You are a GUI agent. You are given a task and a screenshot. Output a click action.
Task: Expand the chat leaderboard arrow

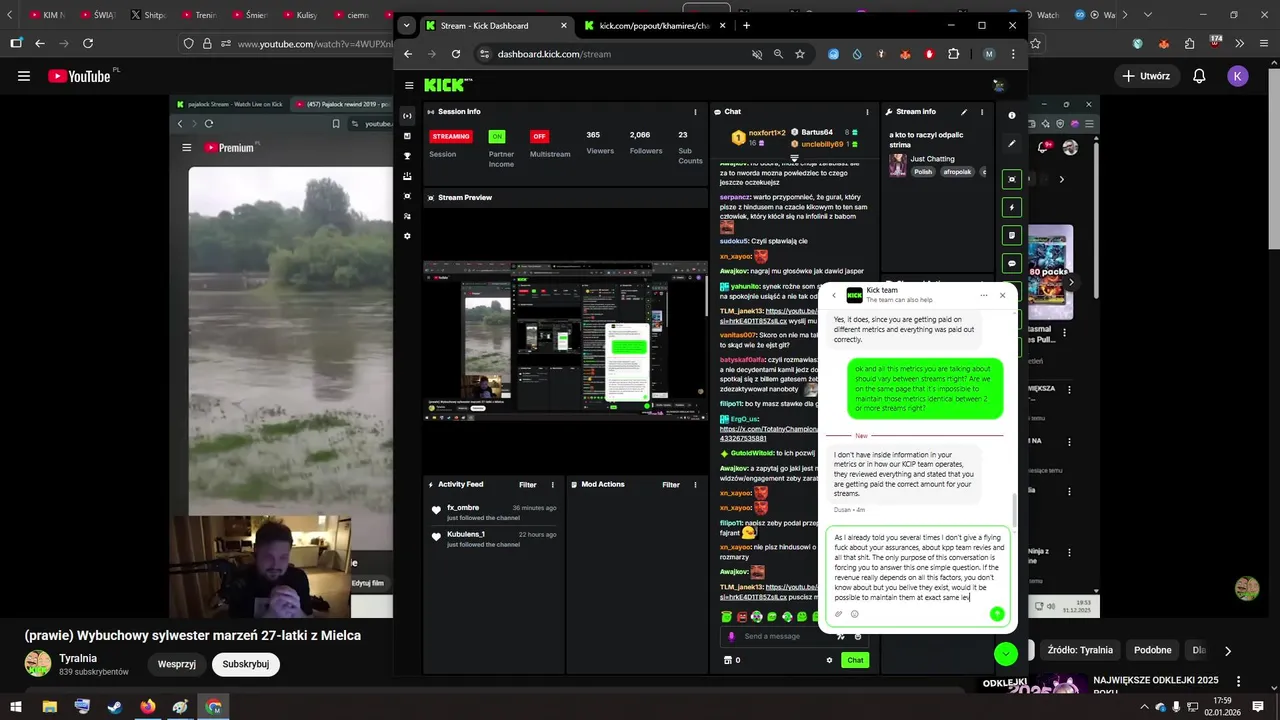[795, 158]
